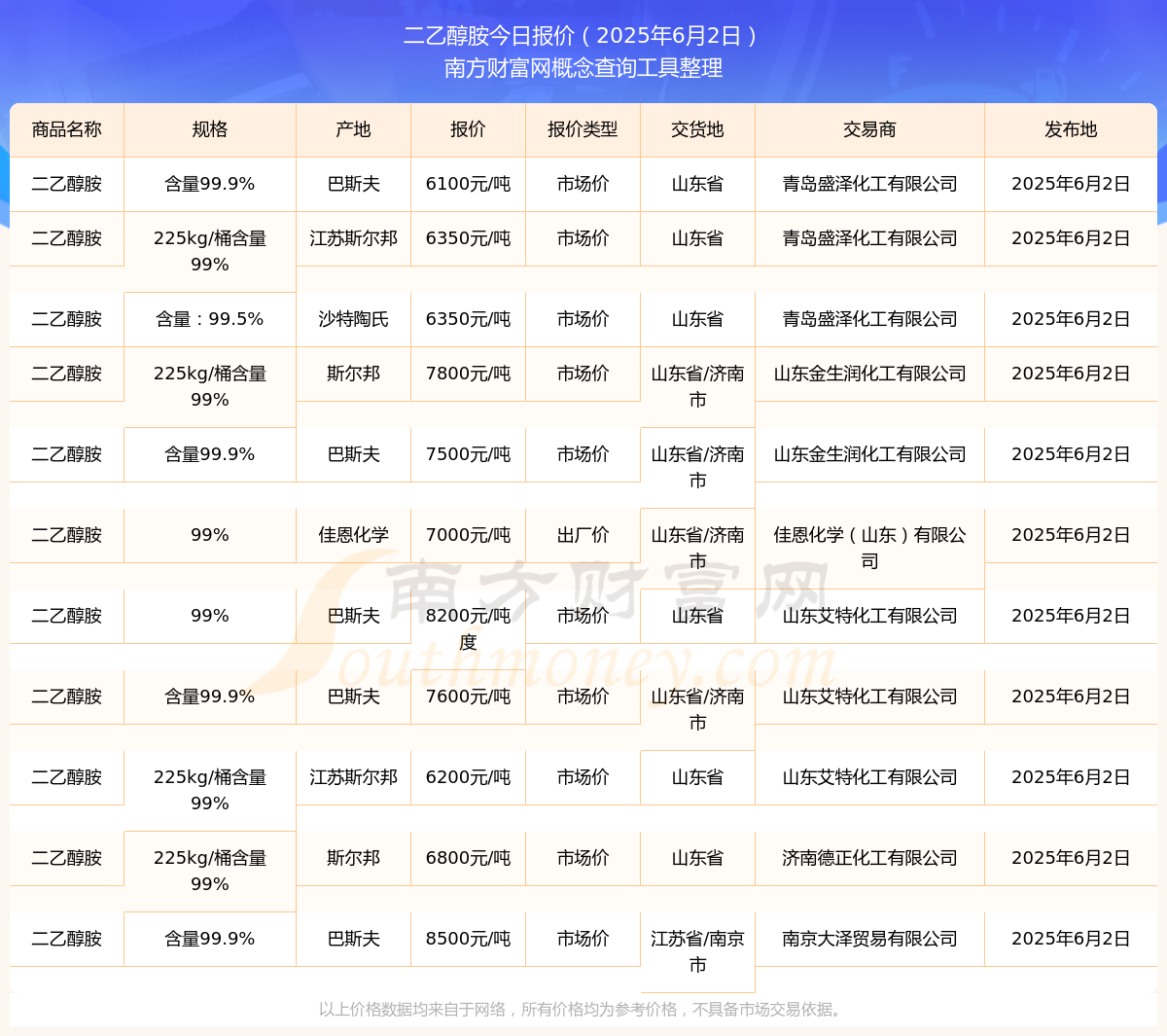Click the 报价 column header
Screen dimensions: 1167x1036
click(468, 129)
